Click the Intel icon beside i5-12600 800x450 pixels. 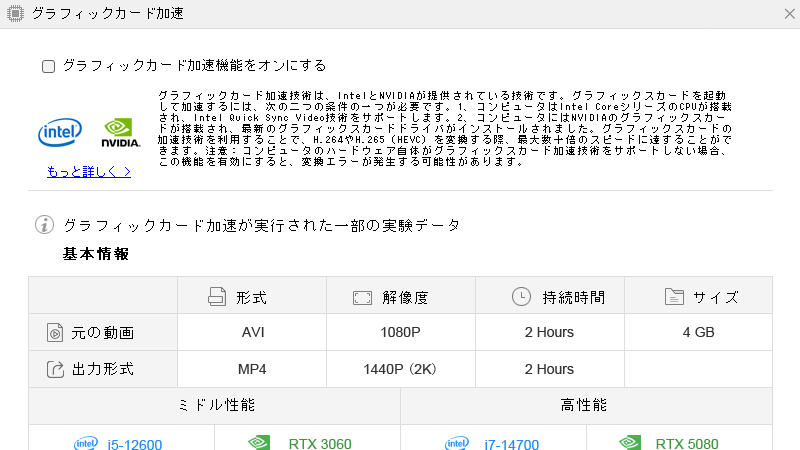point(86,443)
